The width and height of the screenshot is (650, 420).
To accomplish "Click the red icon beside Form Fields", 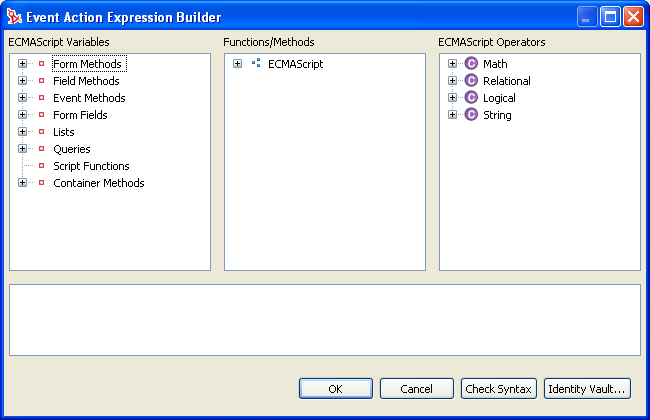I will pyautogui.click(x=41, y=115).
